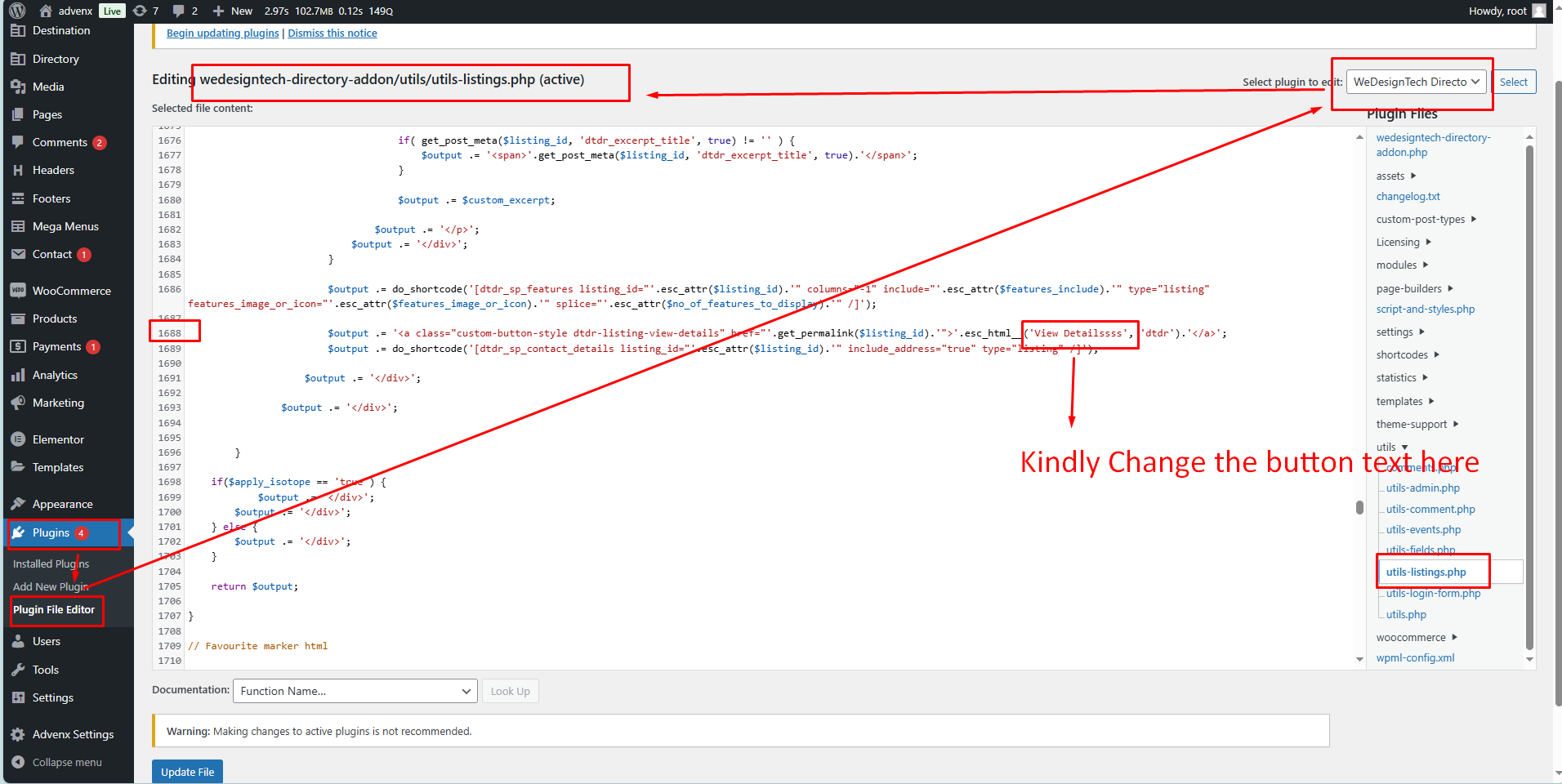Viewport: 1562px width, 784px height.
Task: Open utils-admin.php file
Action: 1422,488
